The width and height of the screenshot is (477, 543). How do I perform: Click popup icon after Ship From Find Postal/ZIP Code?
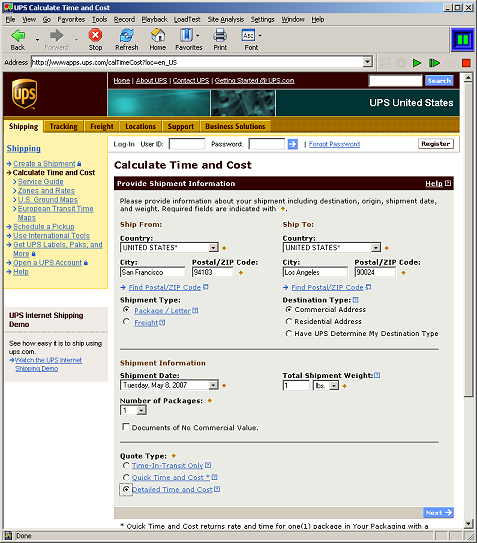(205, 287)
